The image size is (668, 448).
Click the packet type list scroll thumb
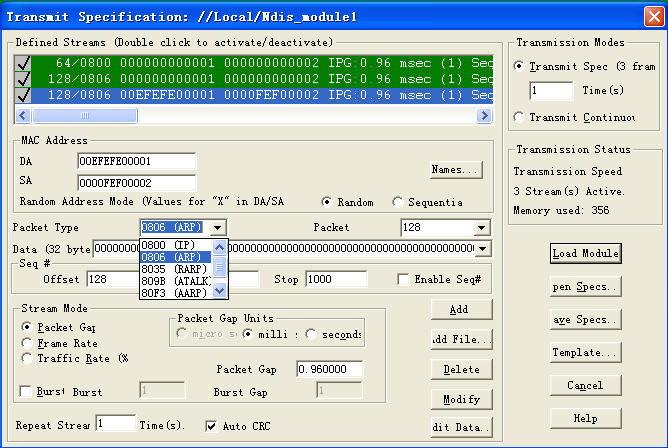click(x=219, y=267)
